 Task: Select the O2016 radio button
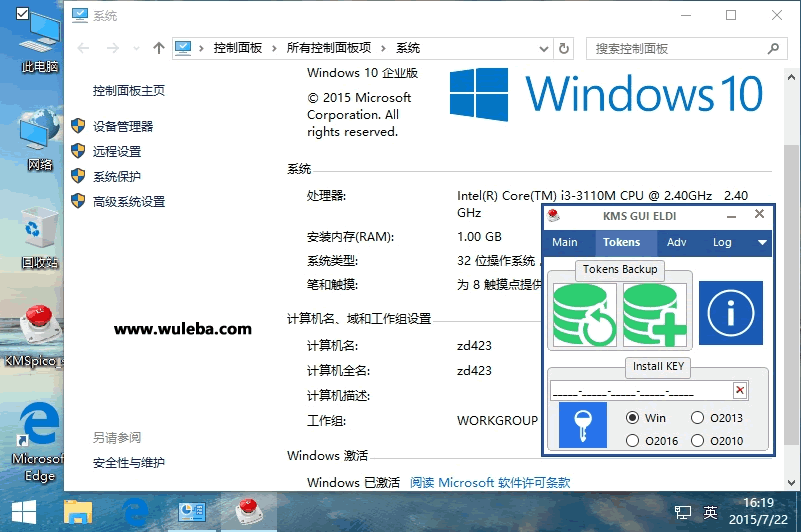pyautogui.click(x=632, y=441)
